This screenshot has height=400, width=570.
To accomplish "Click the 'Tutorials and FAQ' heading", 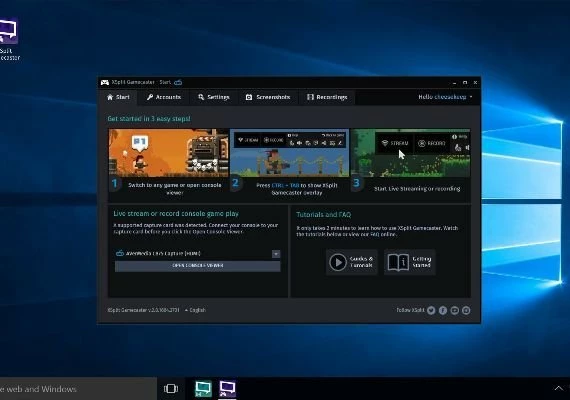I will coord(324,215).
